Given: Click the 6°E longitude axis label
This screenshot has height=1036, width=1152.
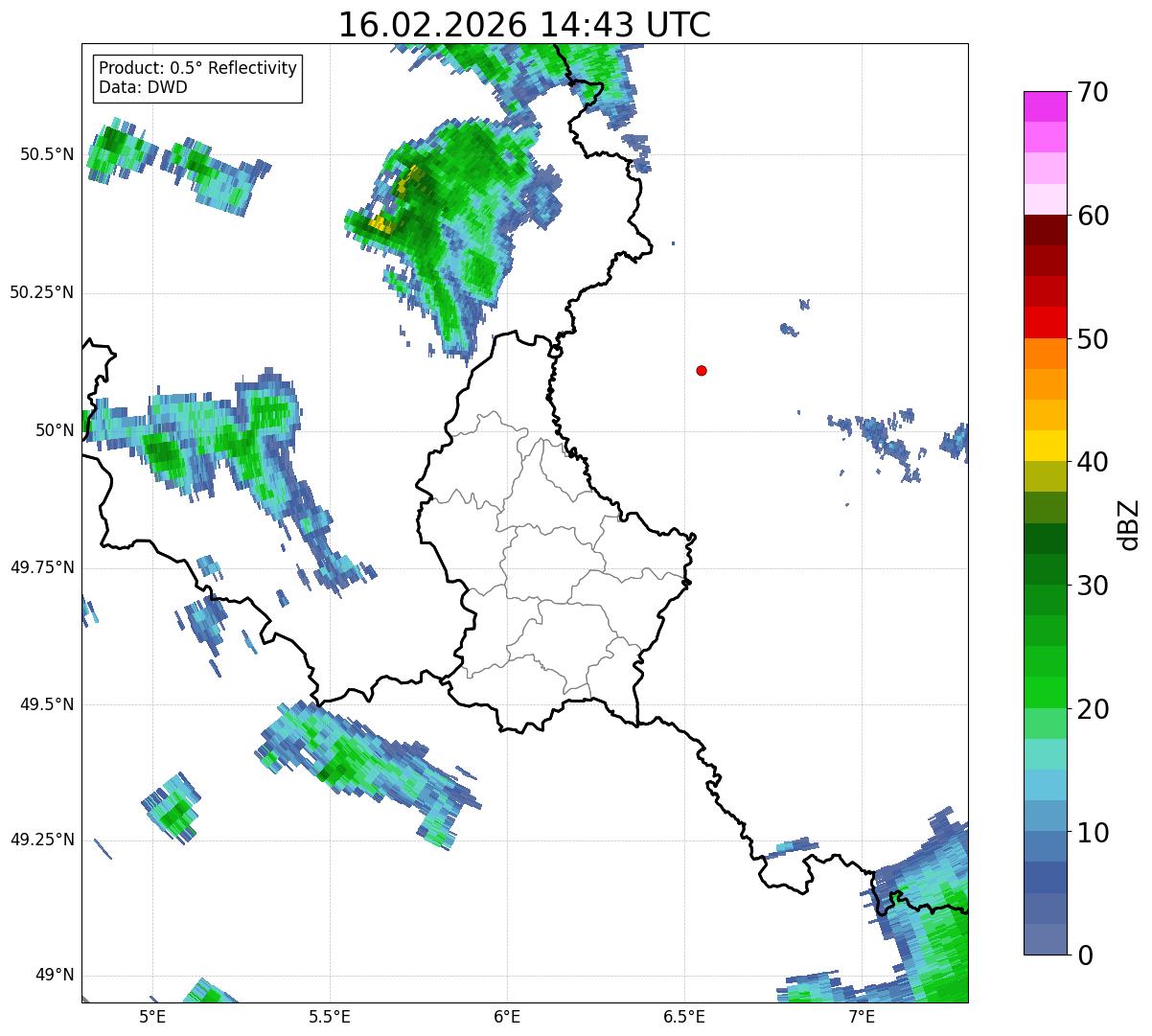Looking at the screenshot, I should coord(507,1016).
